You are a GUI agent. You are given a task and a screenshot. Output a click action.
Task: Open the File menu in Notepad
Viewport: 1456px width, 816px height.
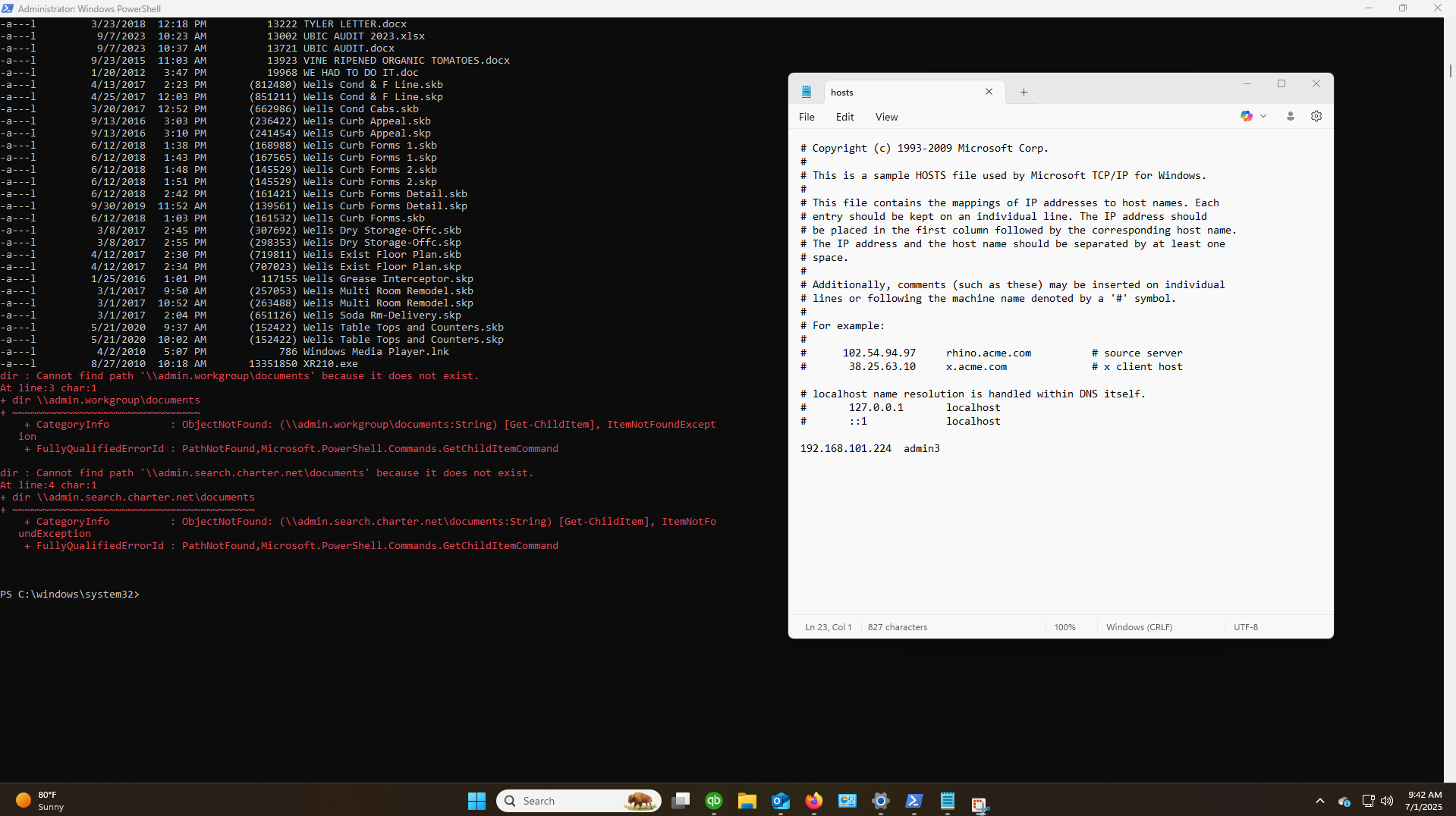pyautogui.click(x=807, y=117)
